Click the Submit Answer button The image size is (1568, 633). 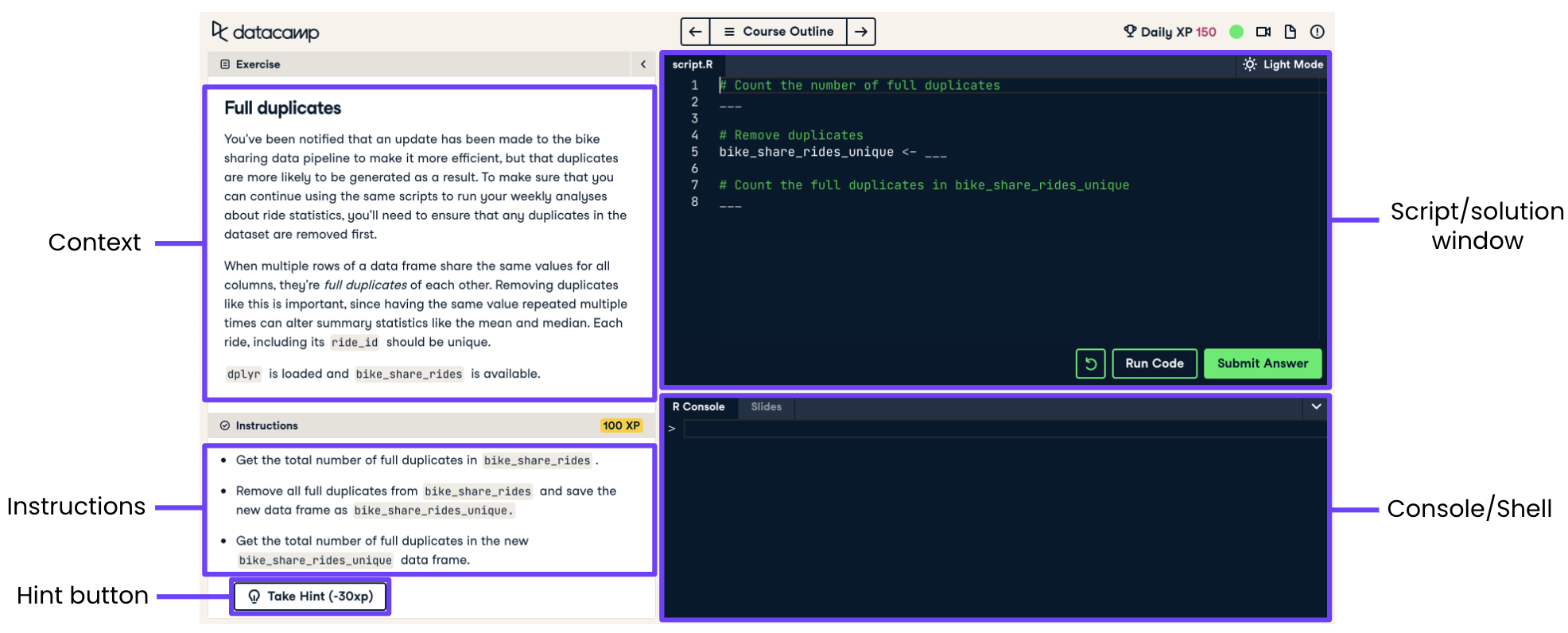1263,363
